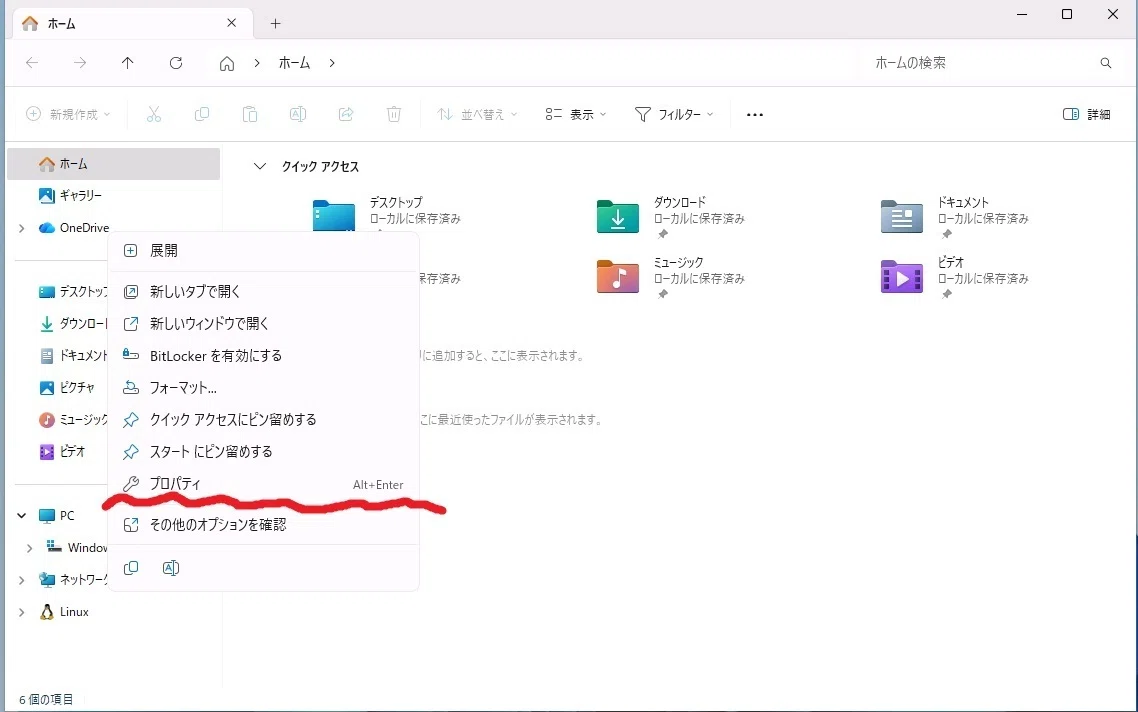The width and height of the screenshot is (1138, 712).
Task: Click the Paste clipboard icon in toolbar
Action: pyautogui.click(x=250, y=114)
